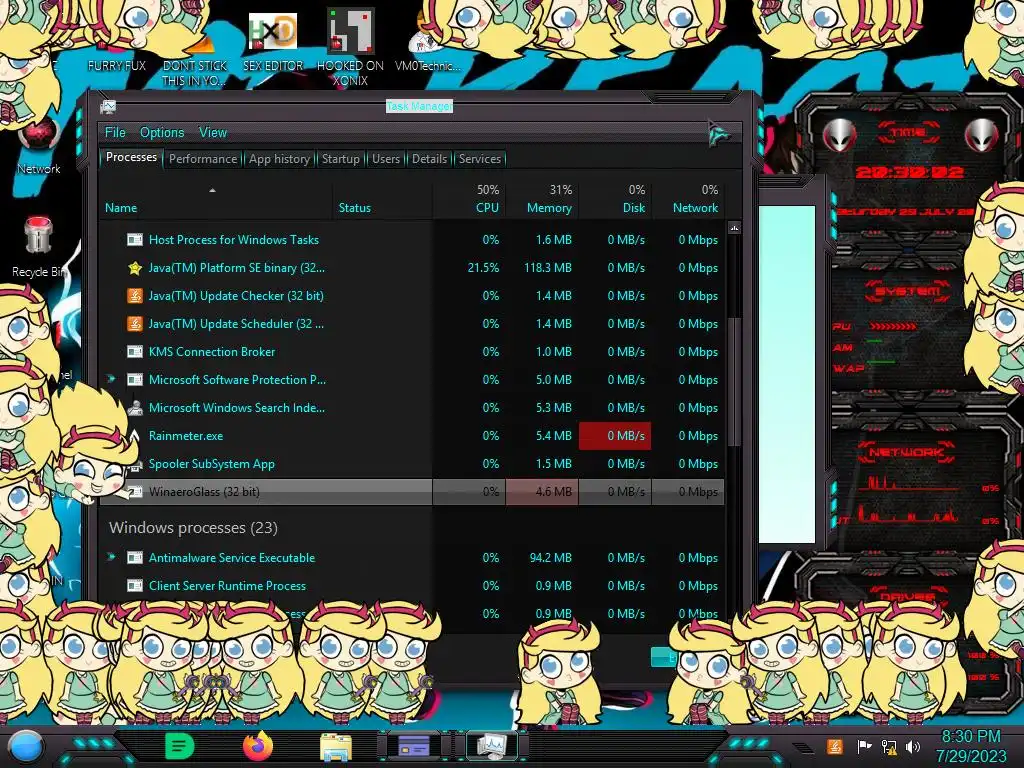Click the KMS Connection Broker icon
The image size is (1024, 768).
pyautogui.click(x=135, y=352)
